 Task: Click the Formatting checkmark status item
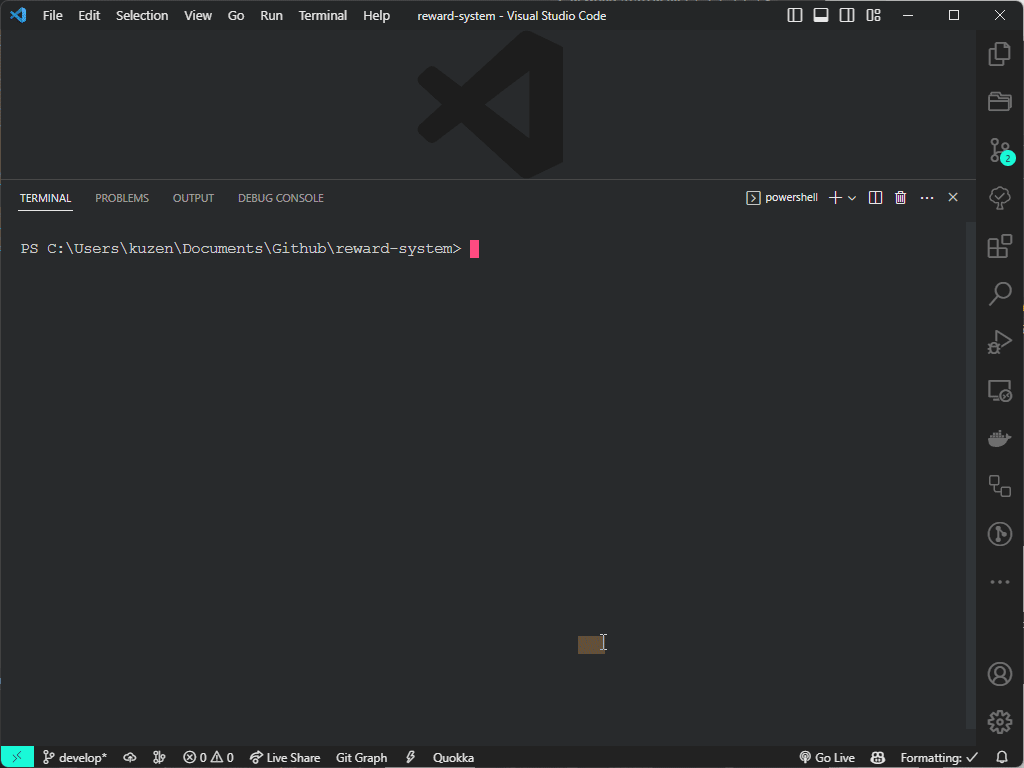pos(939,758)
